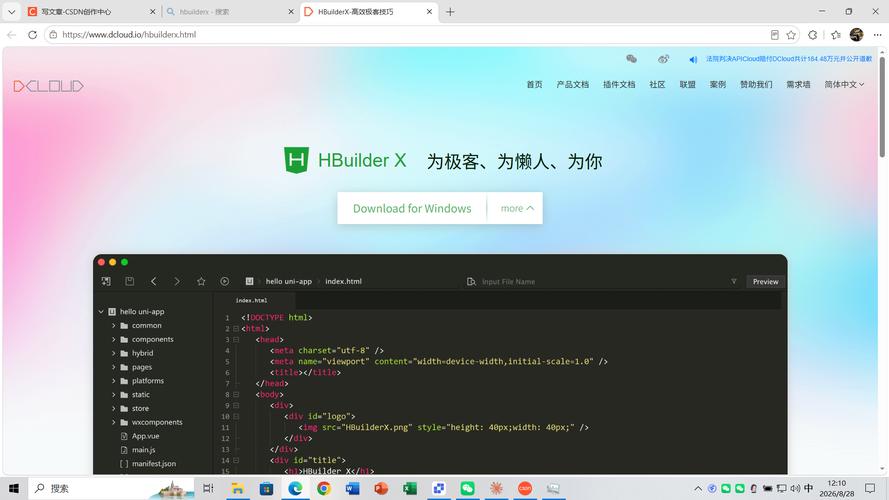Image resolution: width=889 pixels, height=500 pixels.
Task: Open browser settings and more menu
Action: pos(877,35)
